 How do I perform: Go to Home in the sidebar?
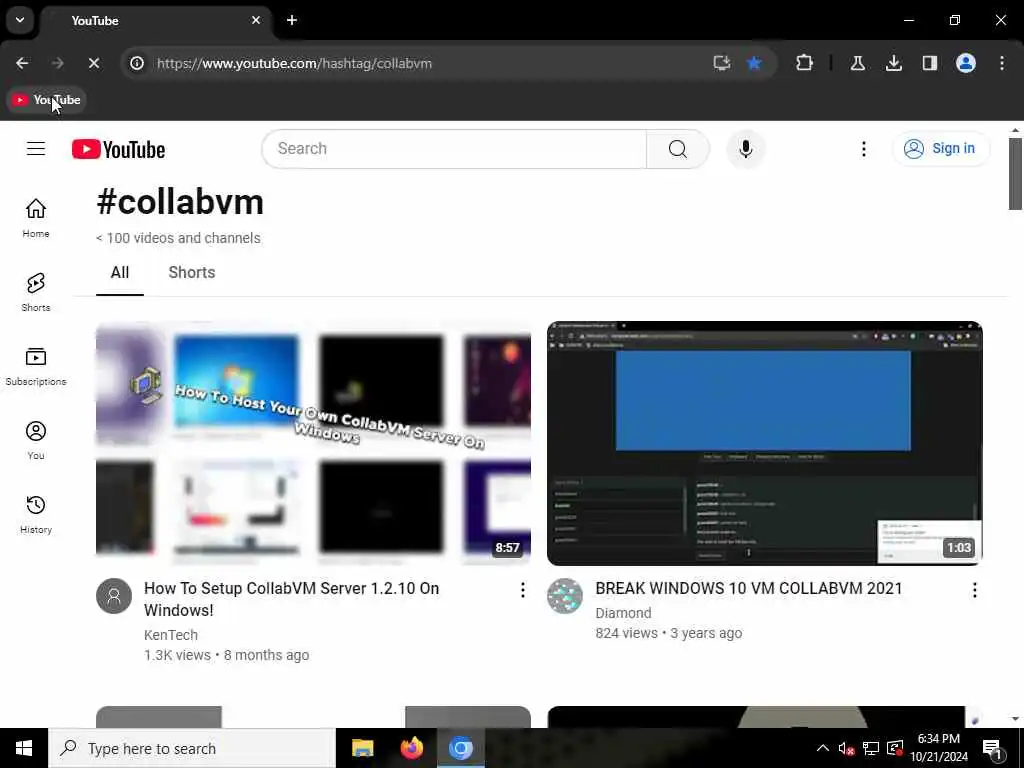click(36, 218)
